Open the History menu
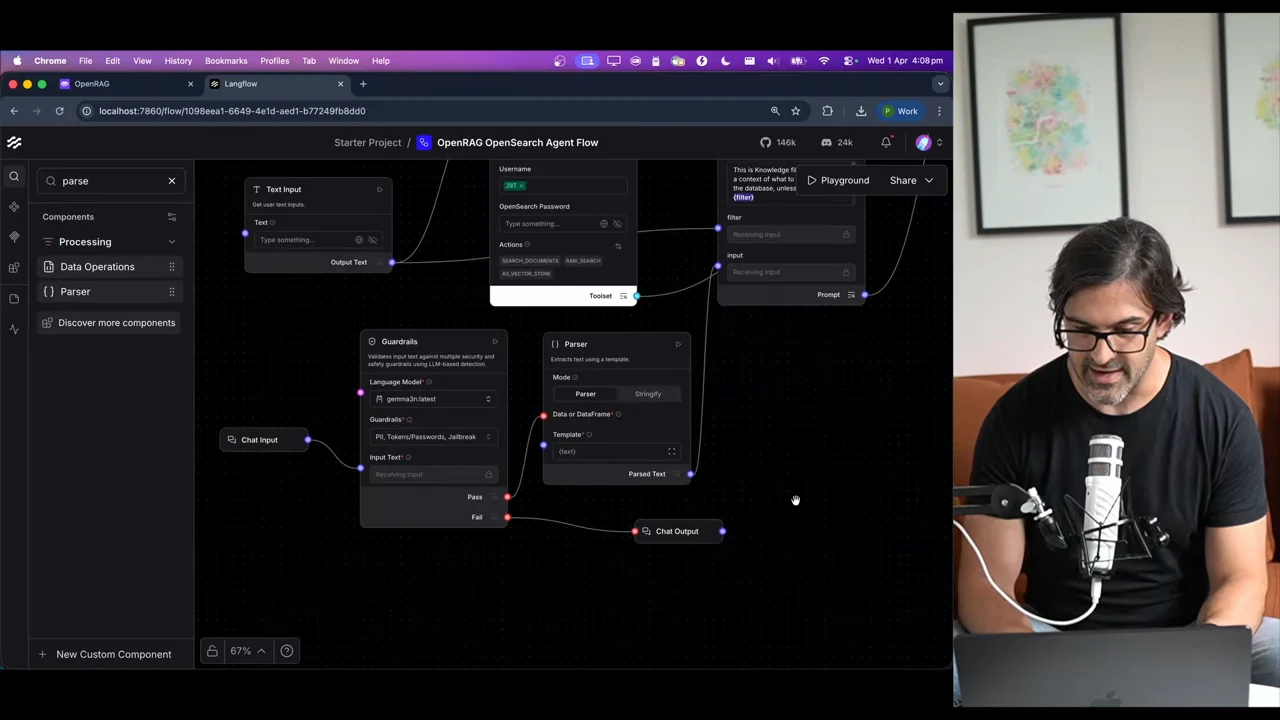 point(178,61)
